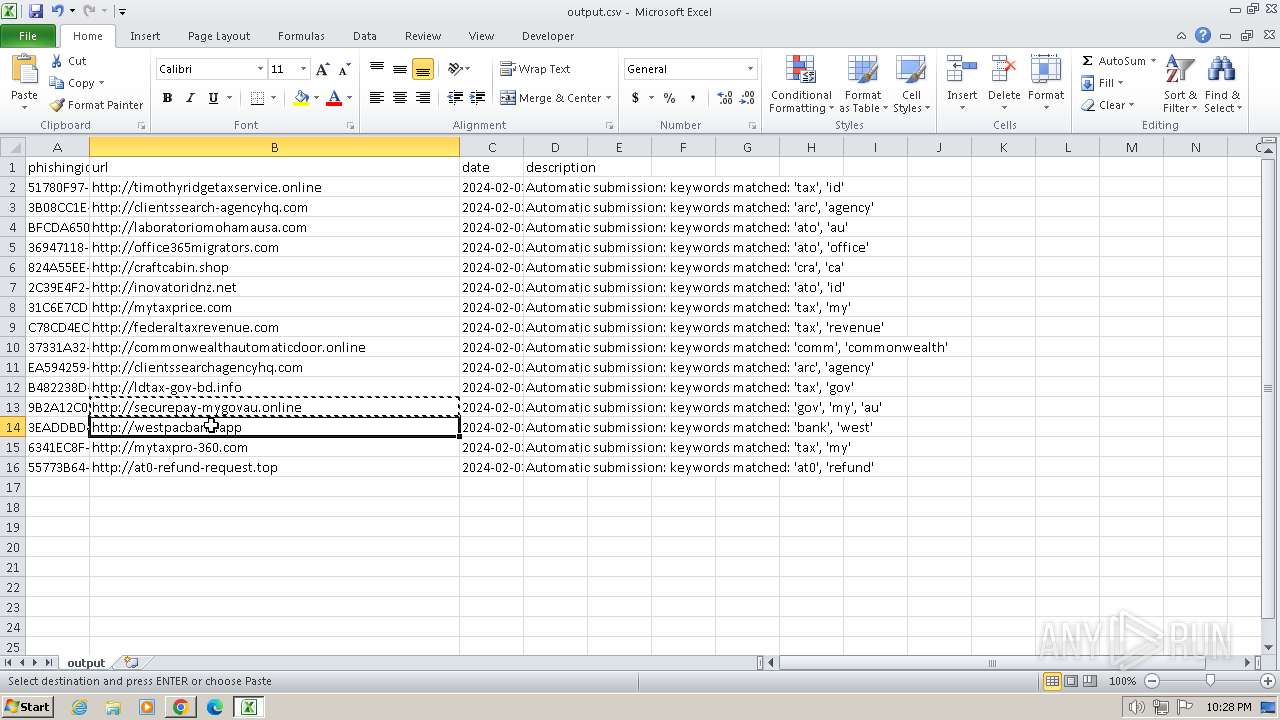The width and height of the screenshot is (1280, 720).
Task: Apply the yellow fill color
Action: point(301,98)
